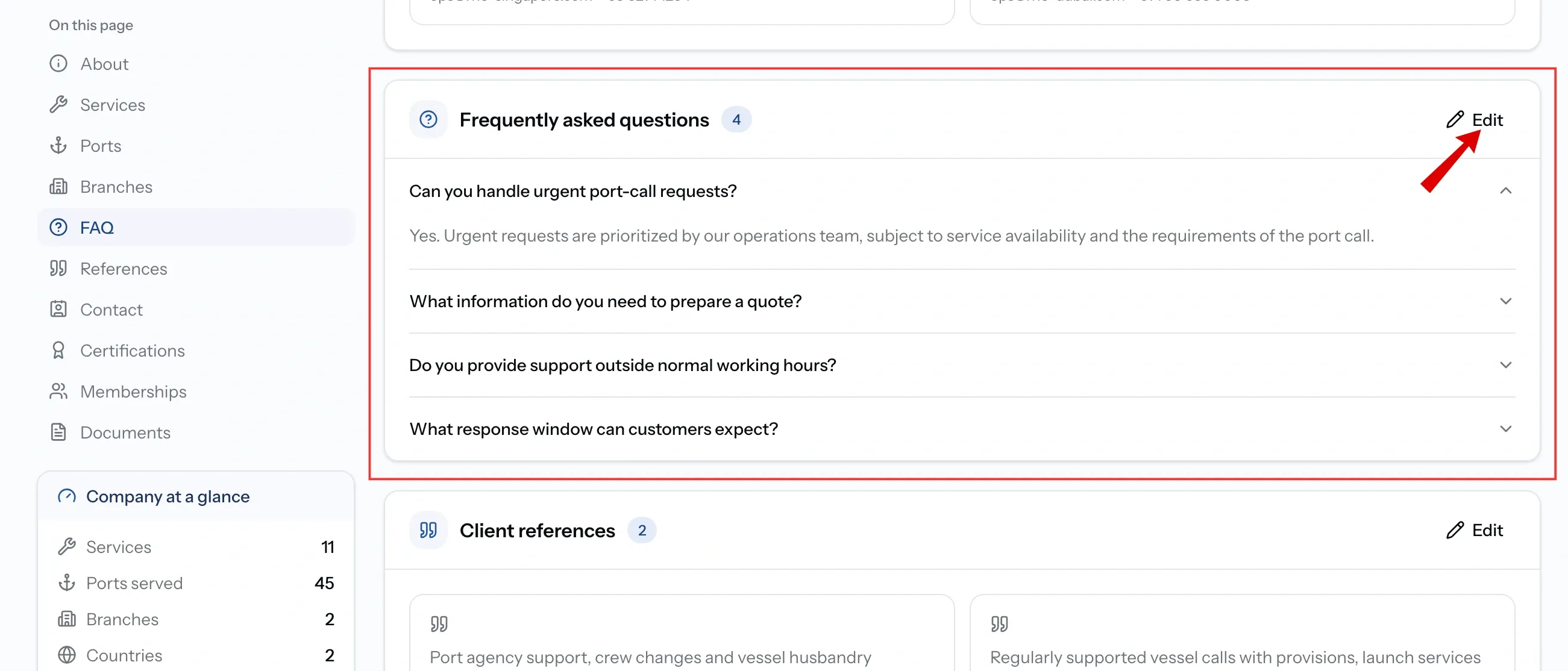Screen dimensions: 1568x671
Task: Click the References quote icon in sidebar
Action: coord(58,268)
